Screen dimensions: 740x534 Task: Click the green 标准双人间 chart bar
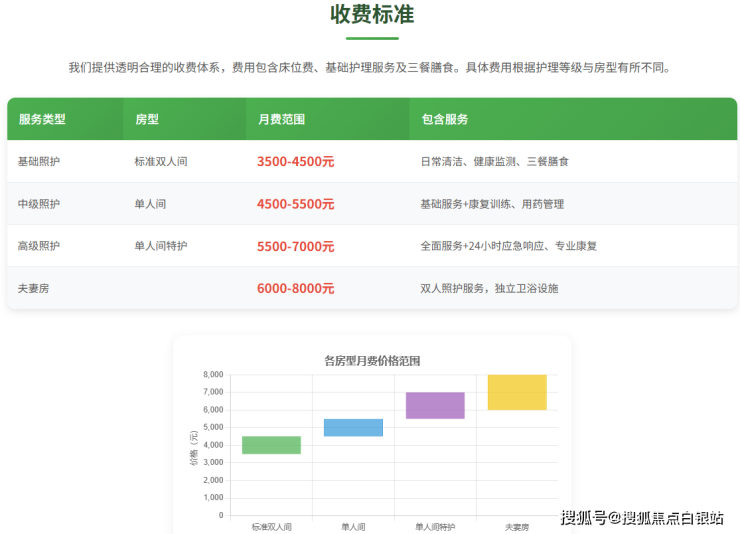point(271,445)
